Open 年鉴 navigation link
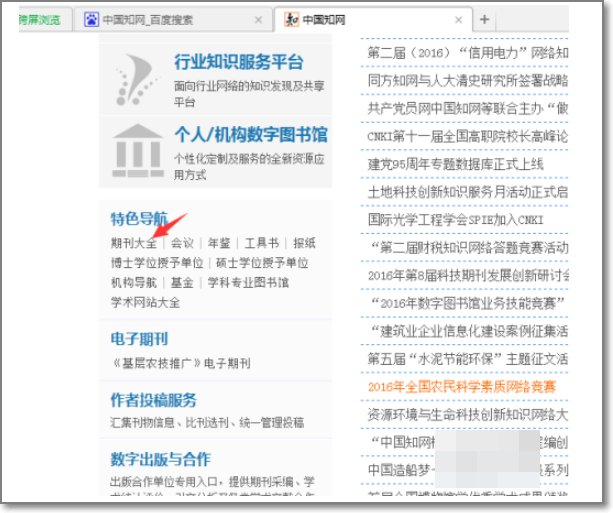 point(219,243)
